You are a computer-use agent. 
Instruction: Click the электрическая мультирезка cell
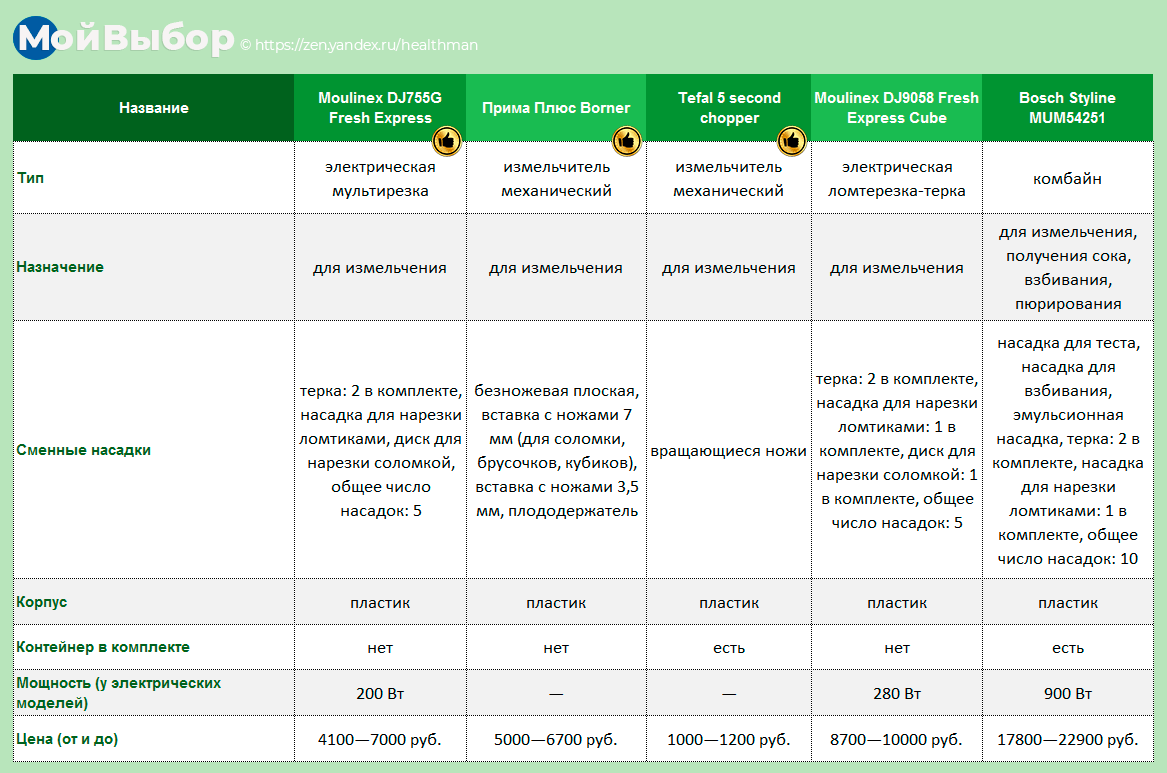coord(380,179)
